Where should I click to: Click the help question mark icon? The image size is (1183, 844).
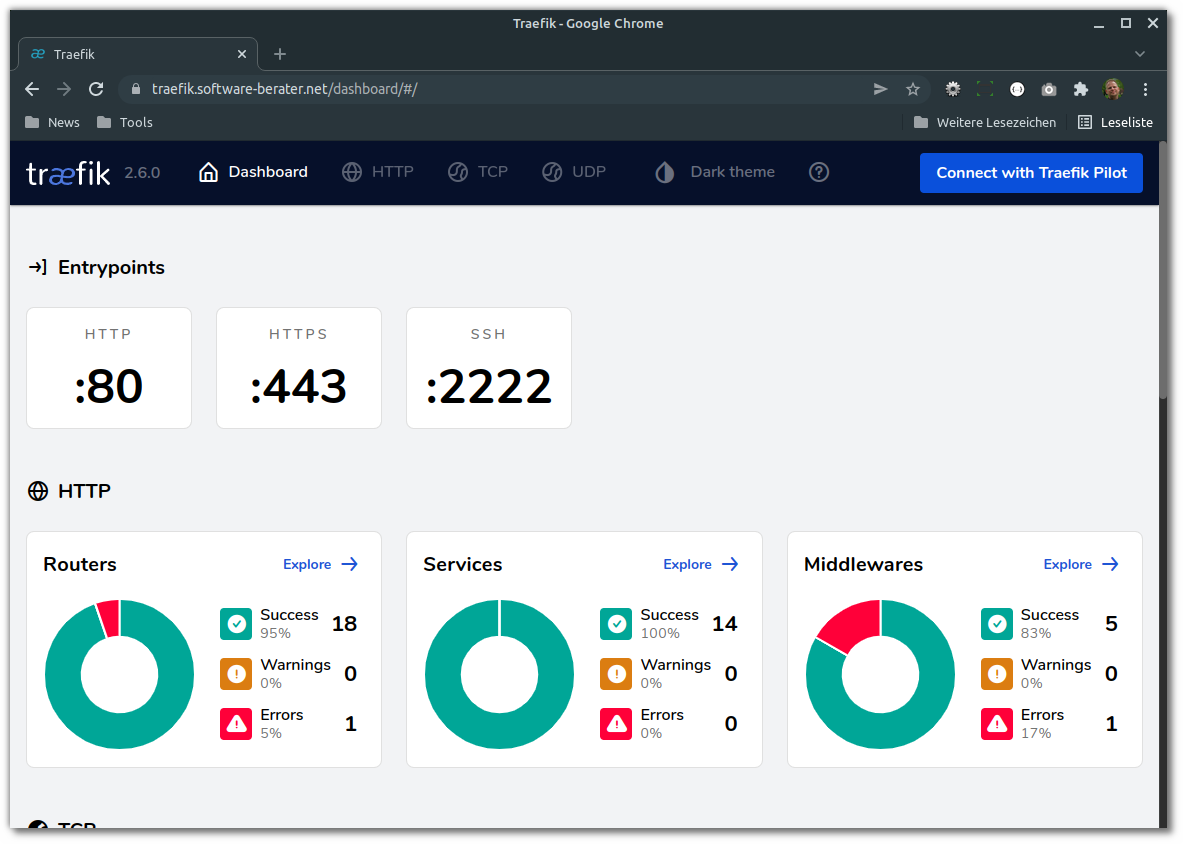point(819,172)
